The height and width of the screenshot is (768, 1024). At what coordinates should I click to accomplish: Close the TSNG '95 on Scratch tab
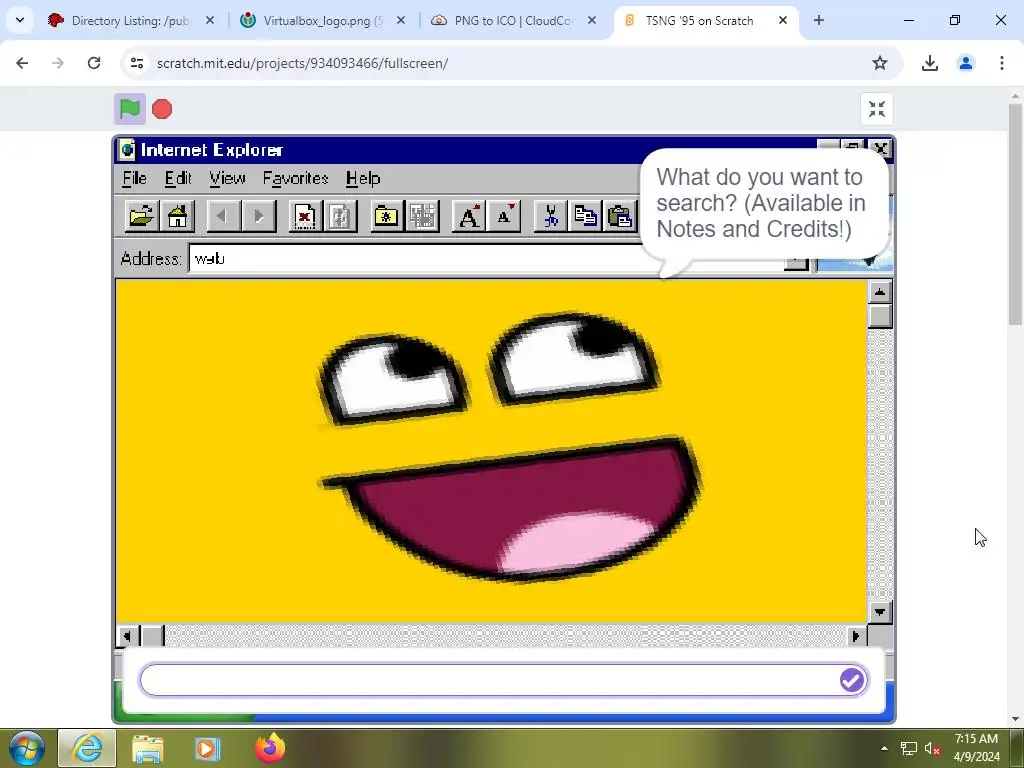coord(783,21)
